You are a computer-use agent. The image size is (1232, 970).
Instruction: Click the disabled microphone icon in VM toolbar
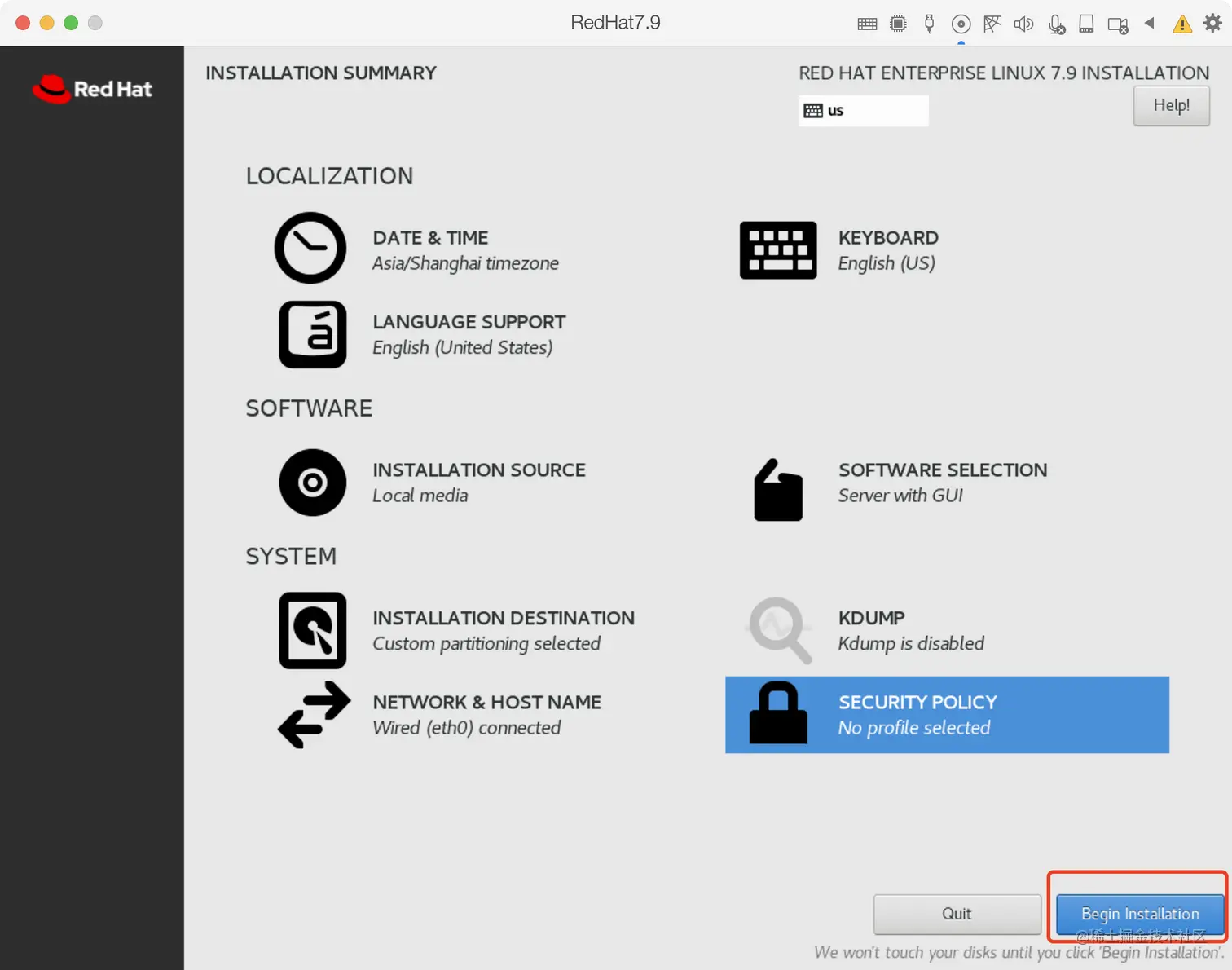(x=1056, y=24)
